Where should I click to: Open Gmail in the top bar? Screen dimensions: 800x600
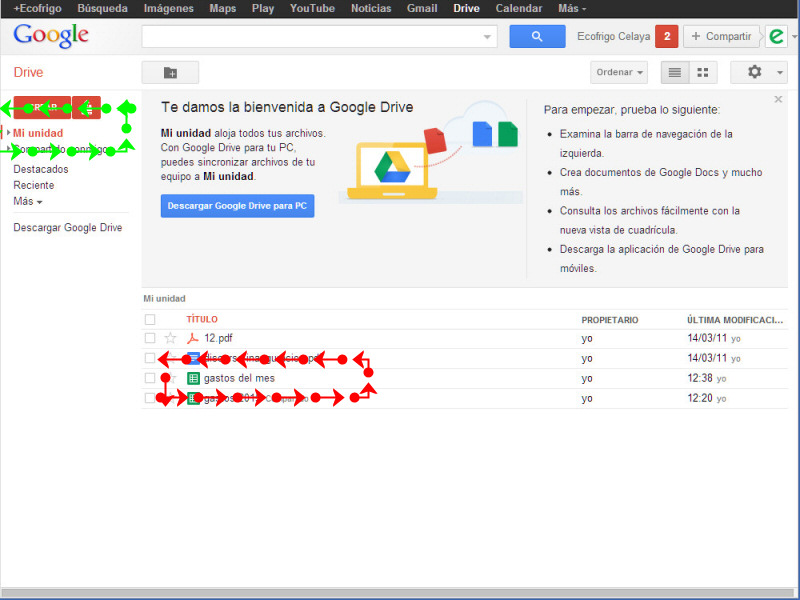(x=422, y=9)
